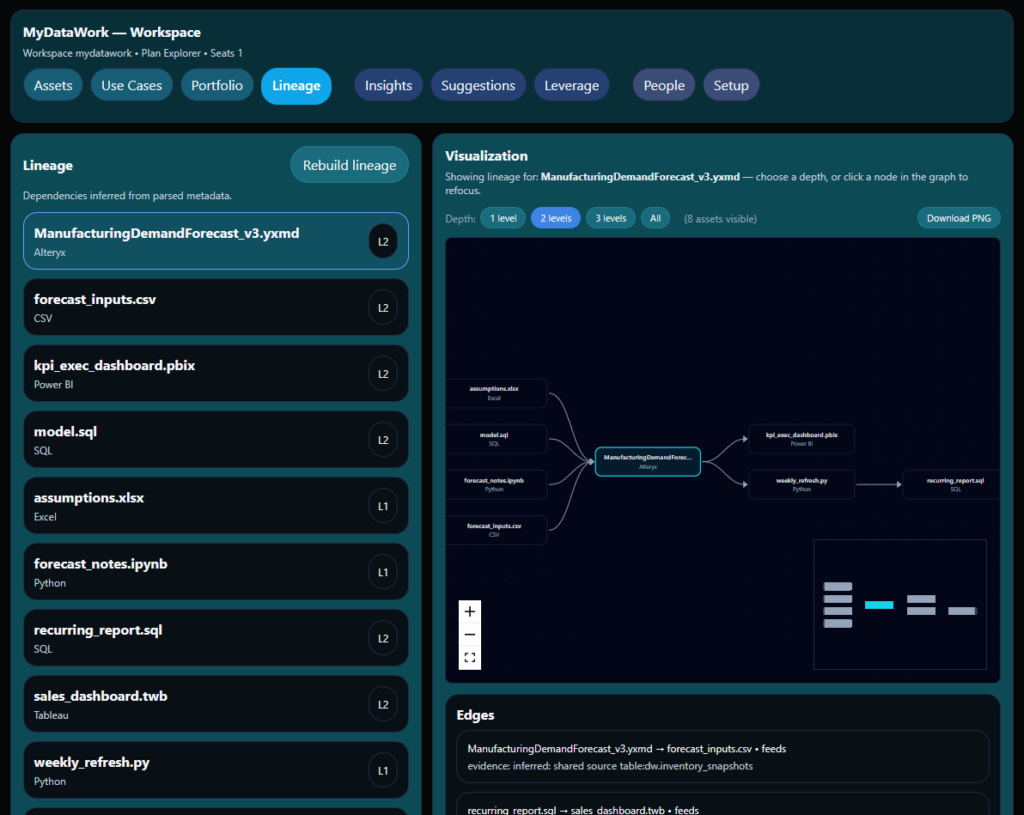Go to the Insights tab

388,86
